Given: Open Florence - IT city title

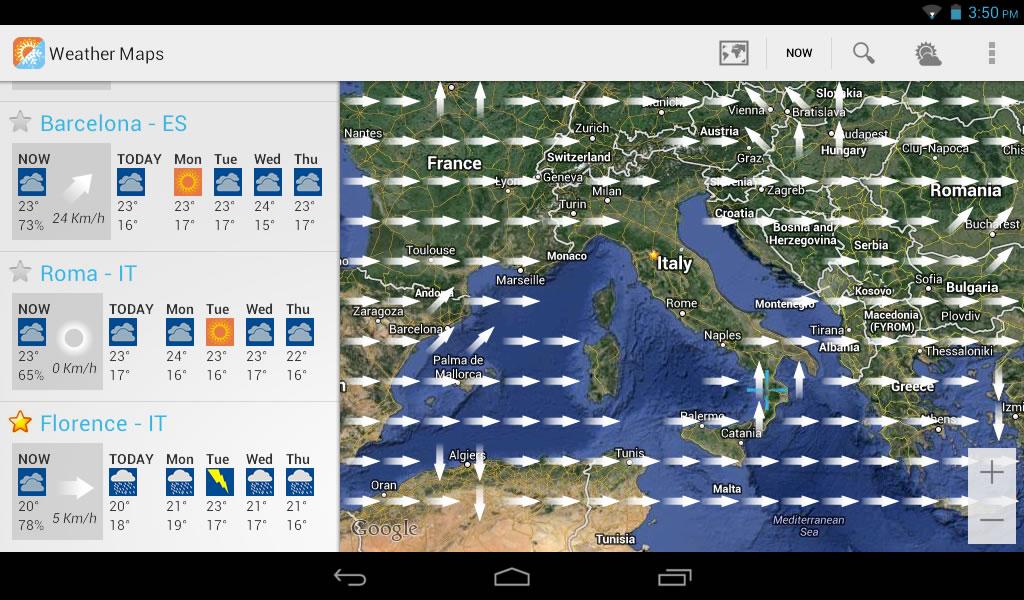Looking at the screenshot, I should pyautogui.click(x=103, y=424).
